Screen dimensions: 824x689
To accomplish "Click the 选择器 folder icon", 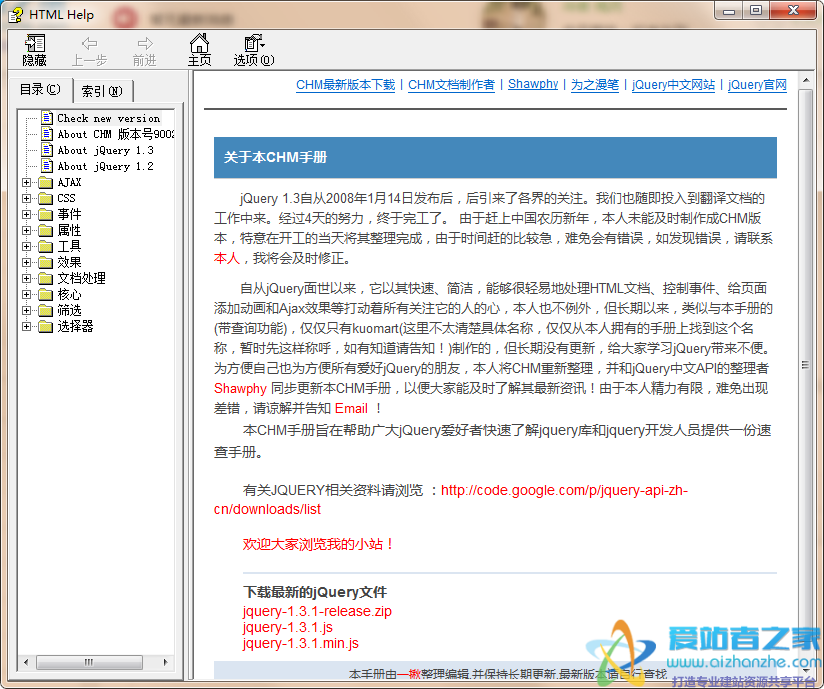I will click(x=46, y=326).
